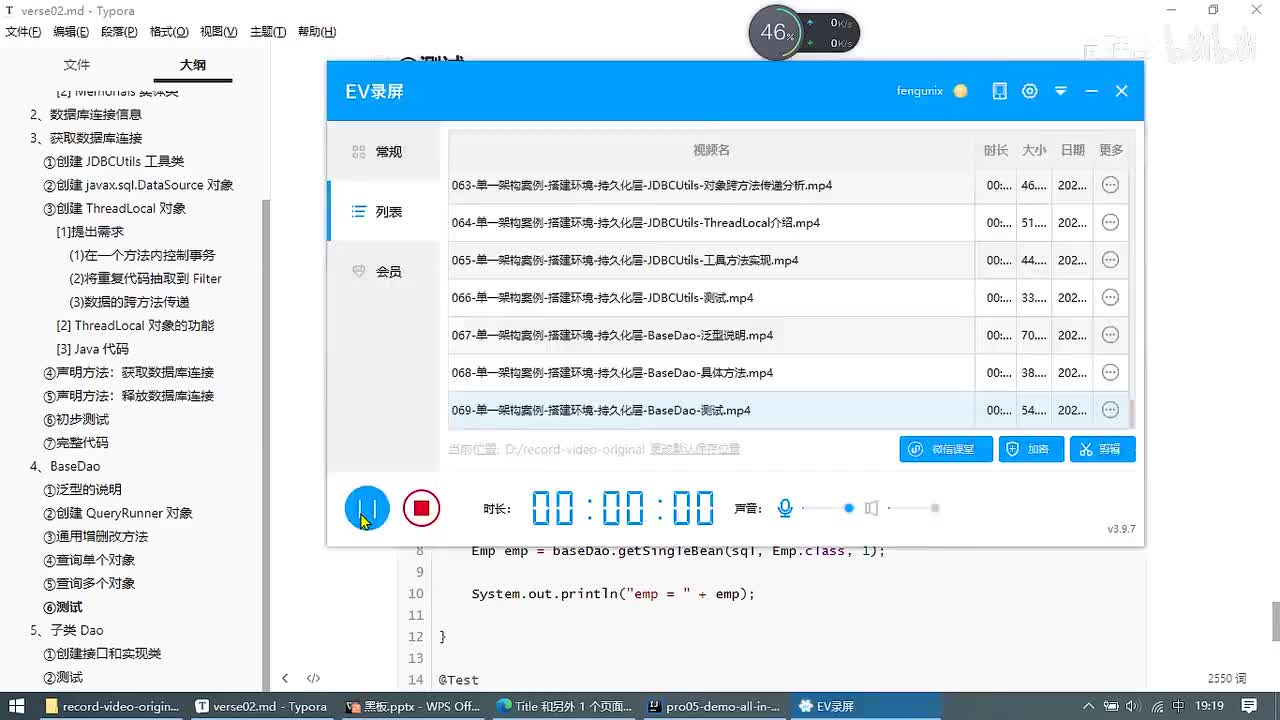The image size is (1280, 720).
Task: Pause recording with the blue pause button
Action: pos(367,508)
